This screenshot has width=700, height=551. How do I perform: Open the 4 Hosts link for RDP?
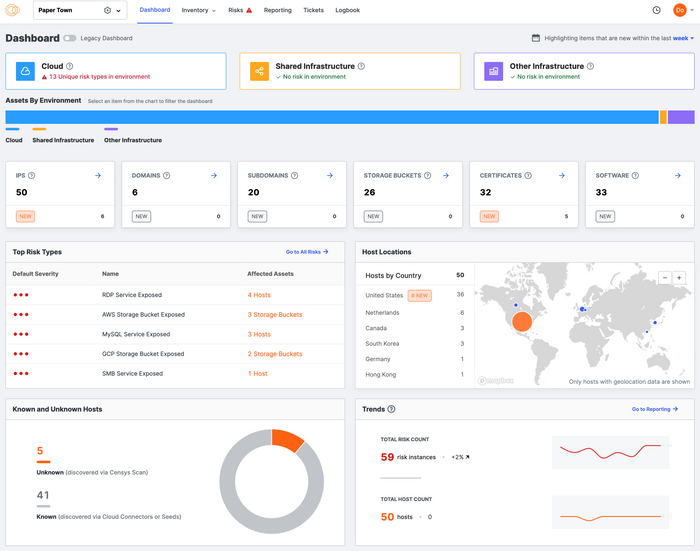(x=259, y=295)
